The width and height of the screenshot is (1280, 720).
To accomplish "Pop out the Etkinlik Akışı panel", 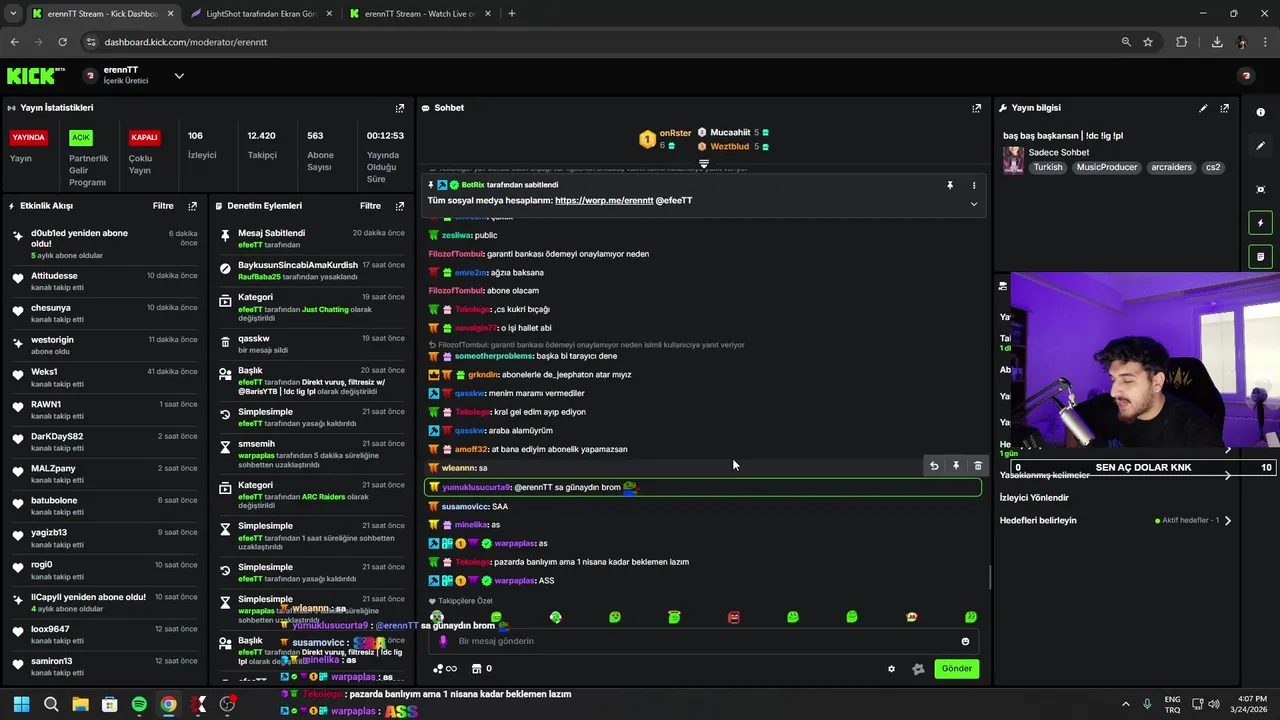I will tap(192, 206).
